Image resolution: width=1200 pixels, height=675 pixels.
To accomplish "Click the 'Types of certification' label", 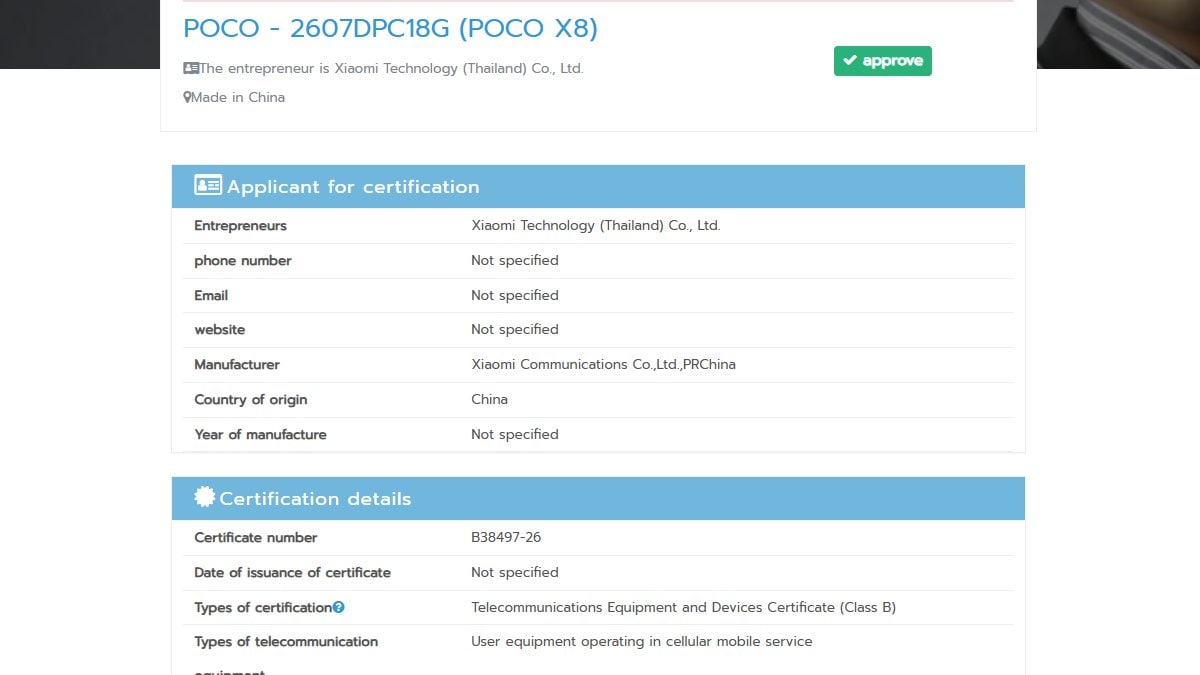I will pos(263,607).
